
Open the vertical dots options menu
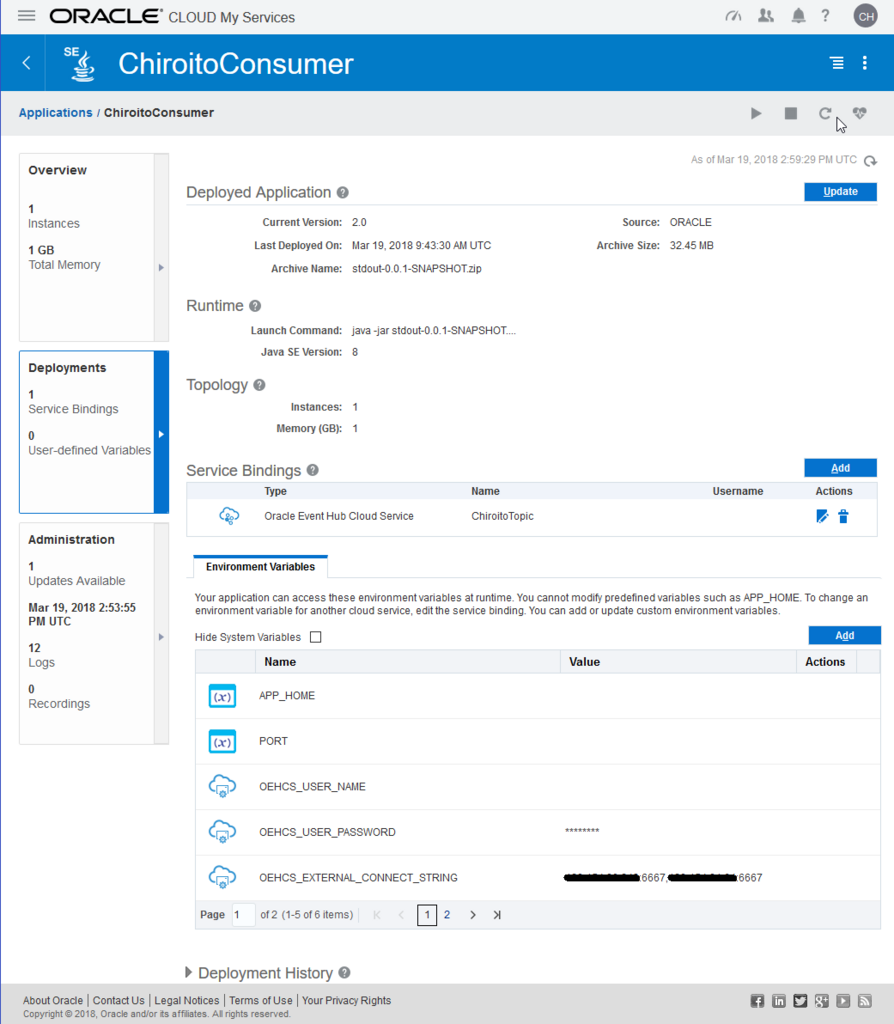point(865,63)
